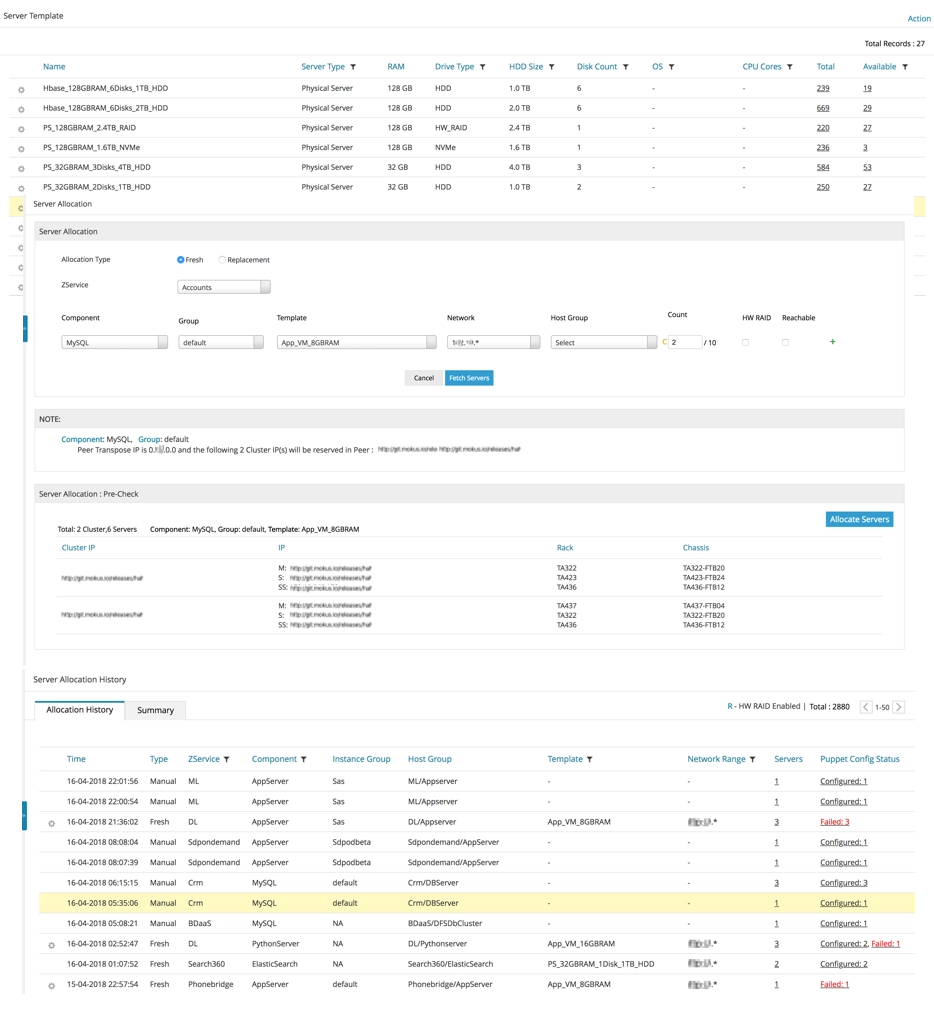Open the gear icon for Hbase_128GBRAM_6Disks_1TB_HDD
Screen dimensions: 934x1024
pos(21,90)
